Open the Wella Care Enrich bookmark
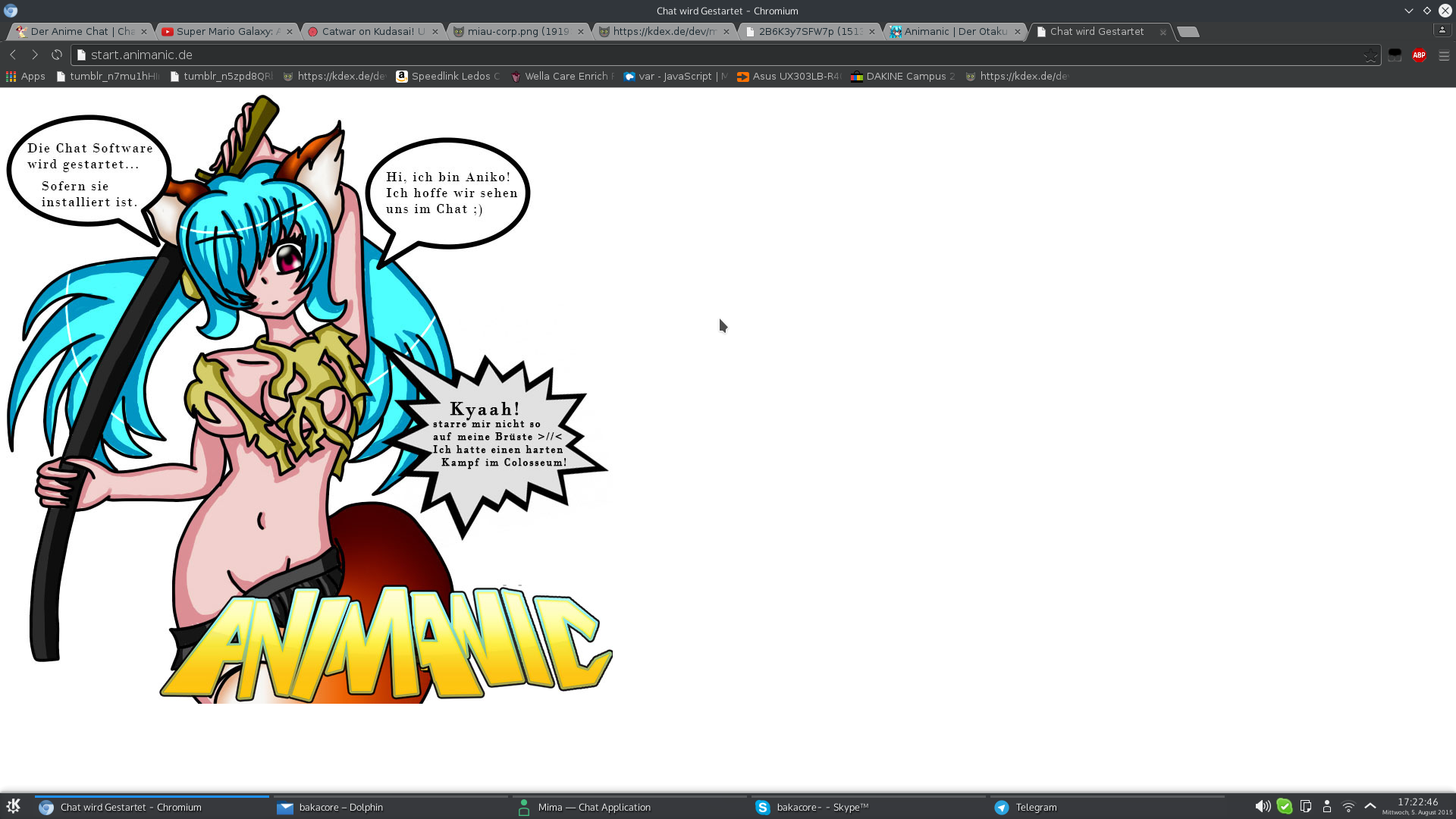 point(562,76)
